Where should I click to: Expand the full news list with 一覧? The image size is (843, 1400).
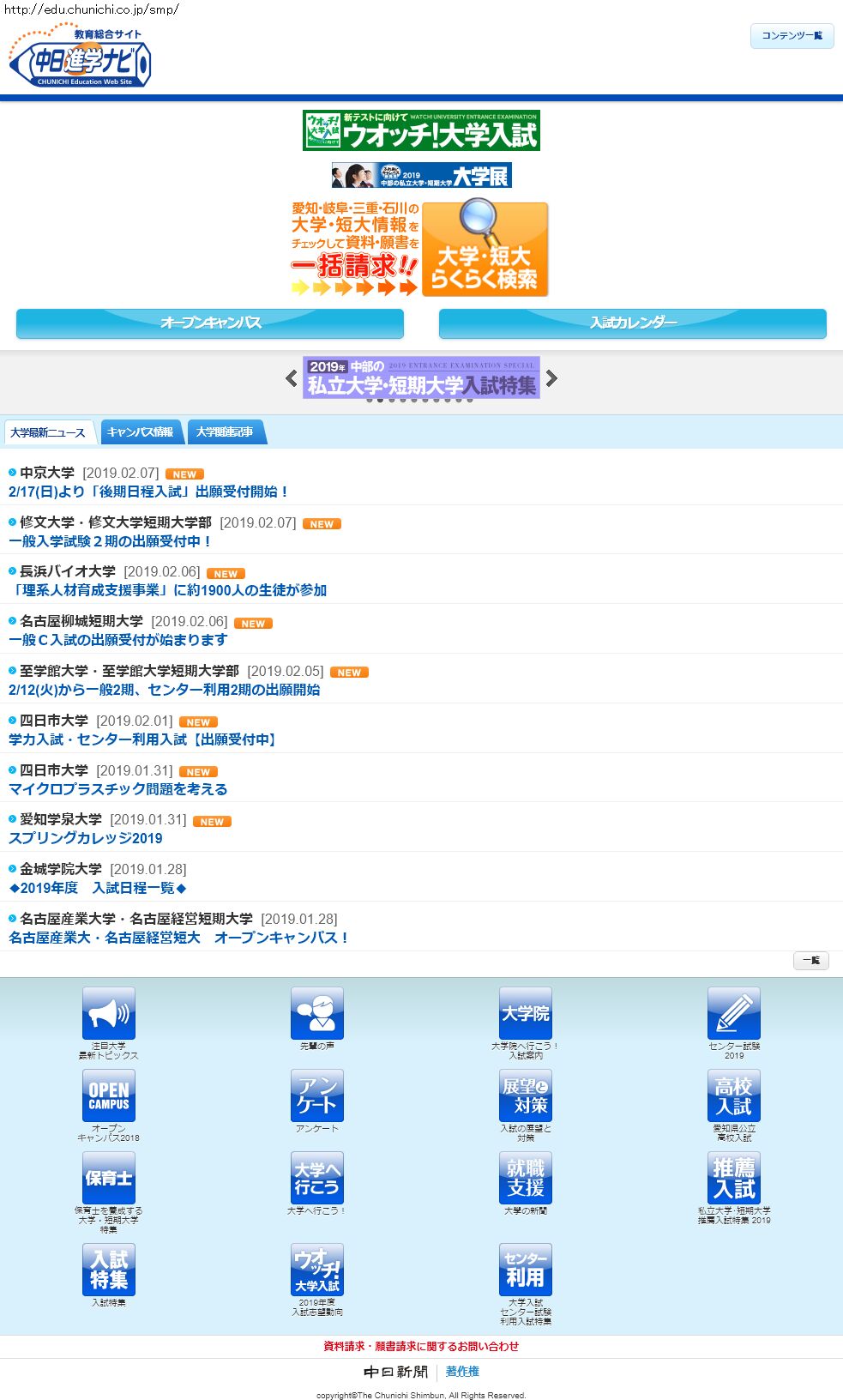810,961
